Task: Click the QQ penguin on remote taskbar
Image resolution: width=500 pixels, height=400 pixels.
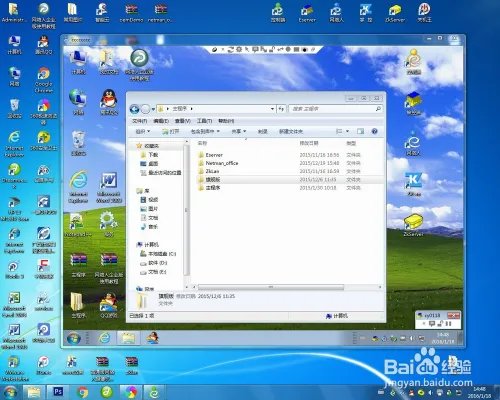Action: pos(153,338)
